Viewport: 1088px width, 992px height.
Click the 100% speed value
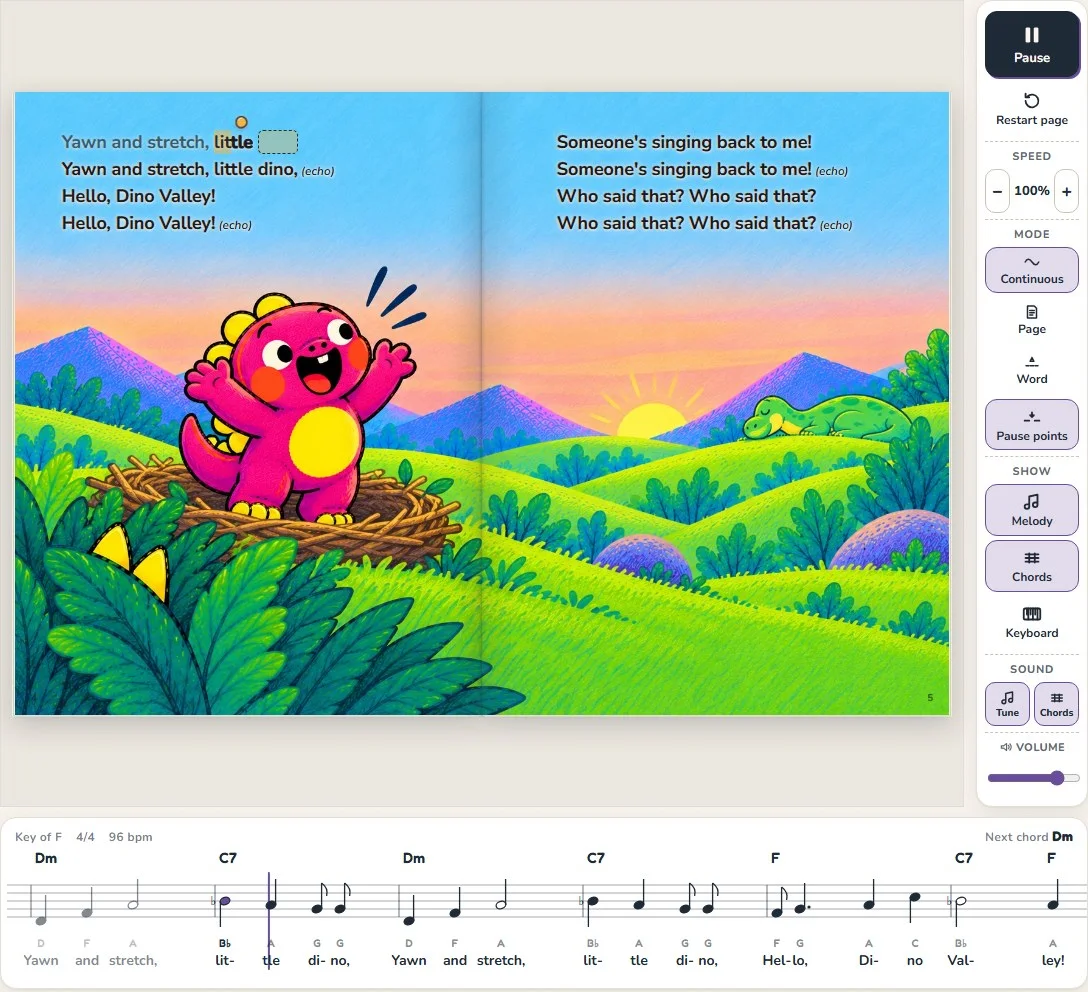(x=1031, y=191)
